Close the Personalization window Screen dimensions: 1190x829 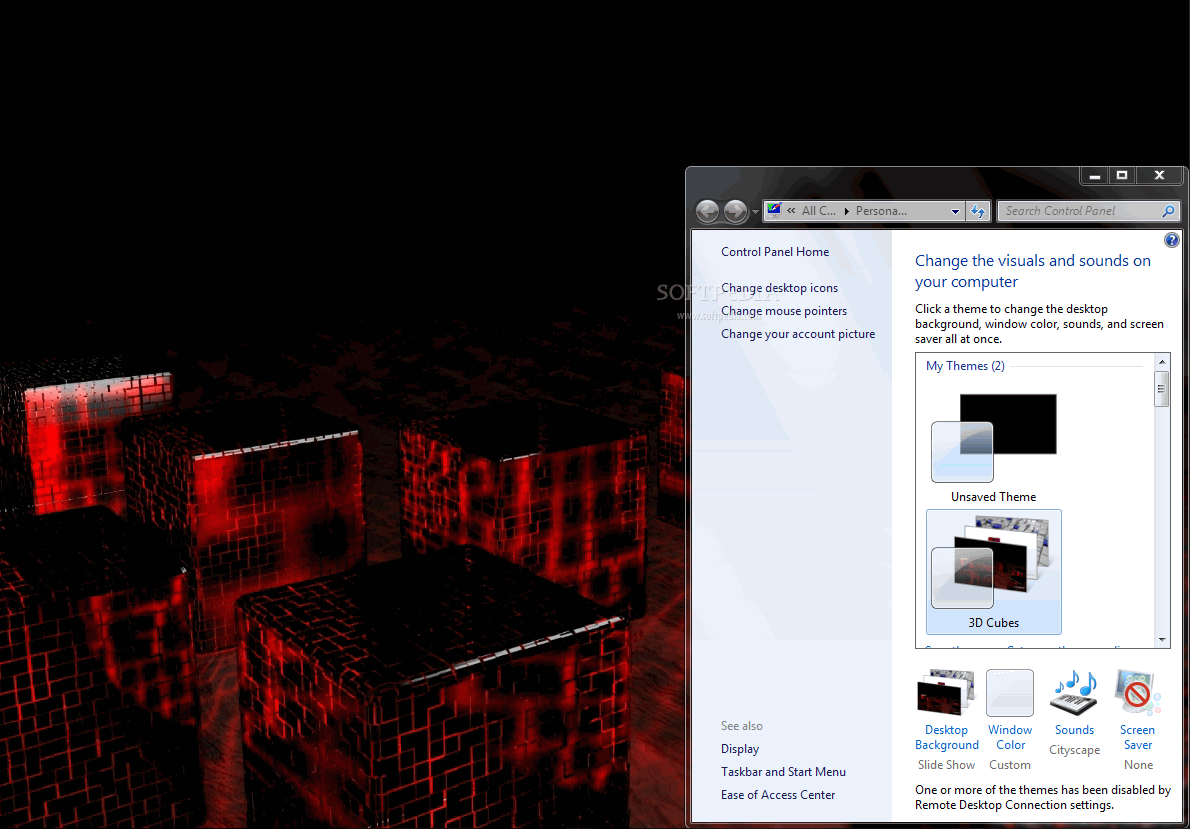pos(1159,175)
